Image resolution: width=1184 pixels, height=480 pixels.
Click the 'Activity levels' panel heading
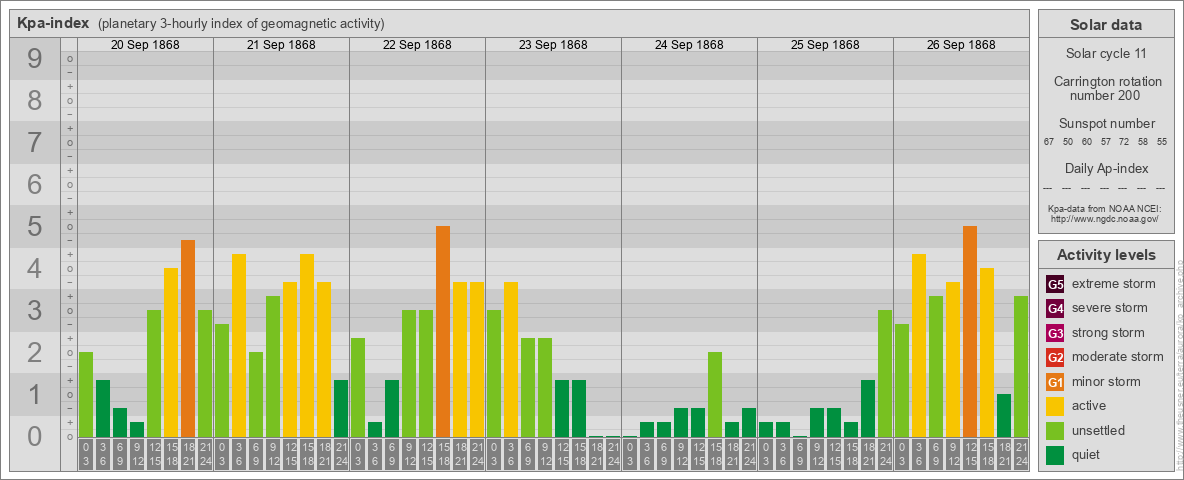1105,255
